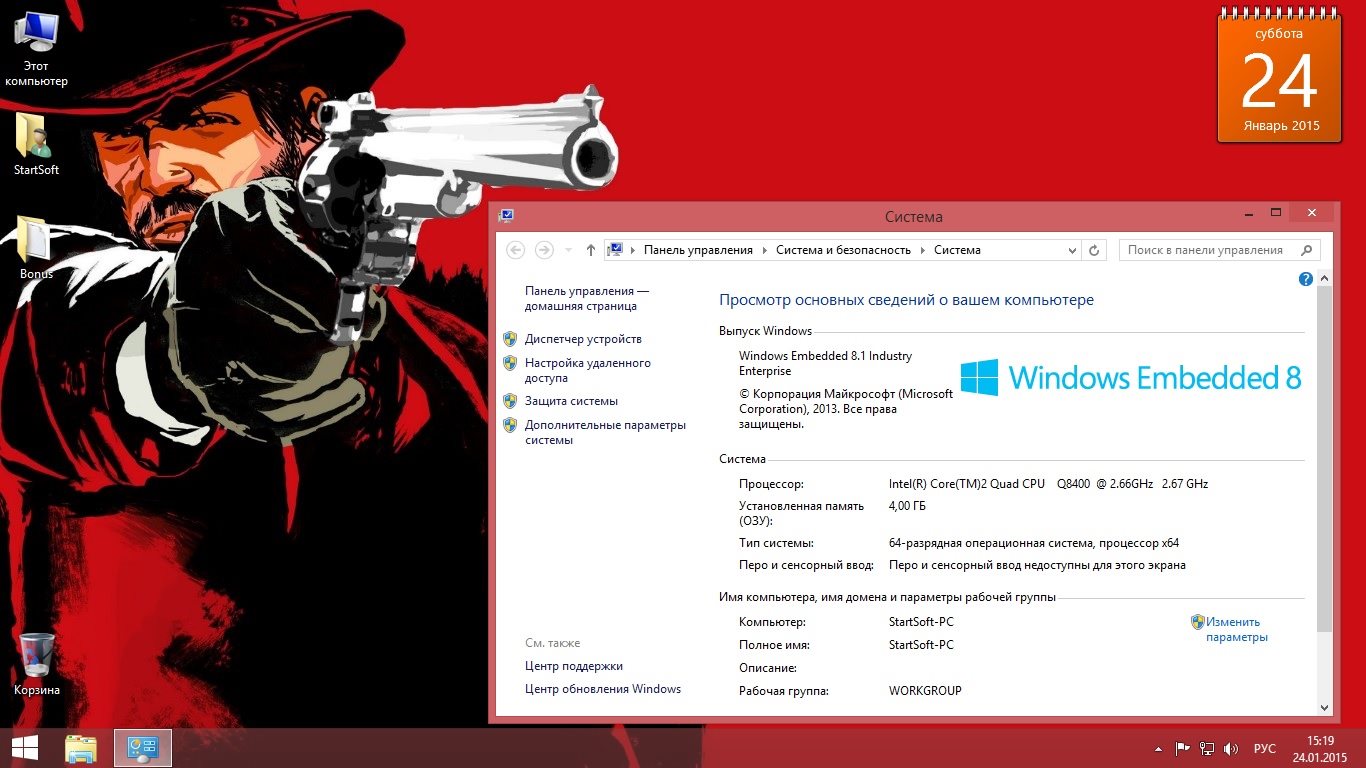Open the volume speaker tray icon
The height and width of the screenshot is (768, 1366).
coord(1231,748)
